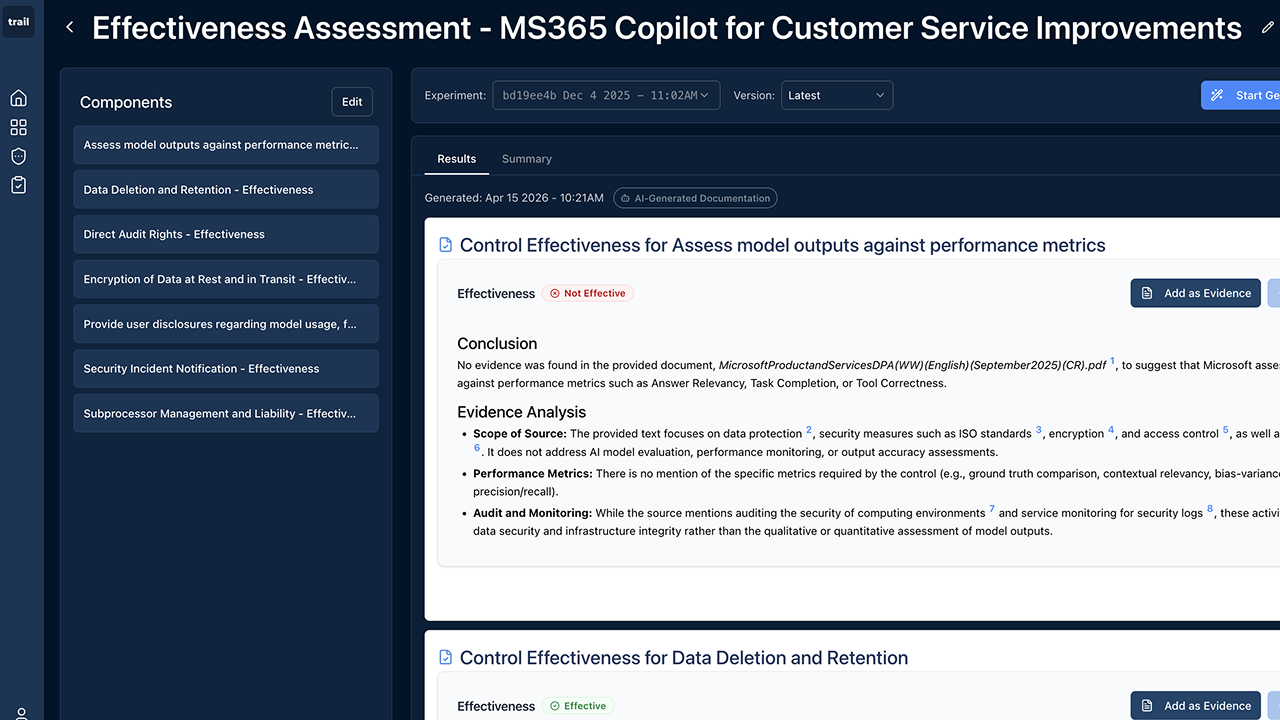Switch to the Summary tab

pyautogui.click(x=527, y=159)
